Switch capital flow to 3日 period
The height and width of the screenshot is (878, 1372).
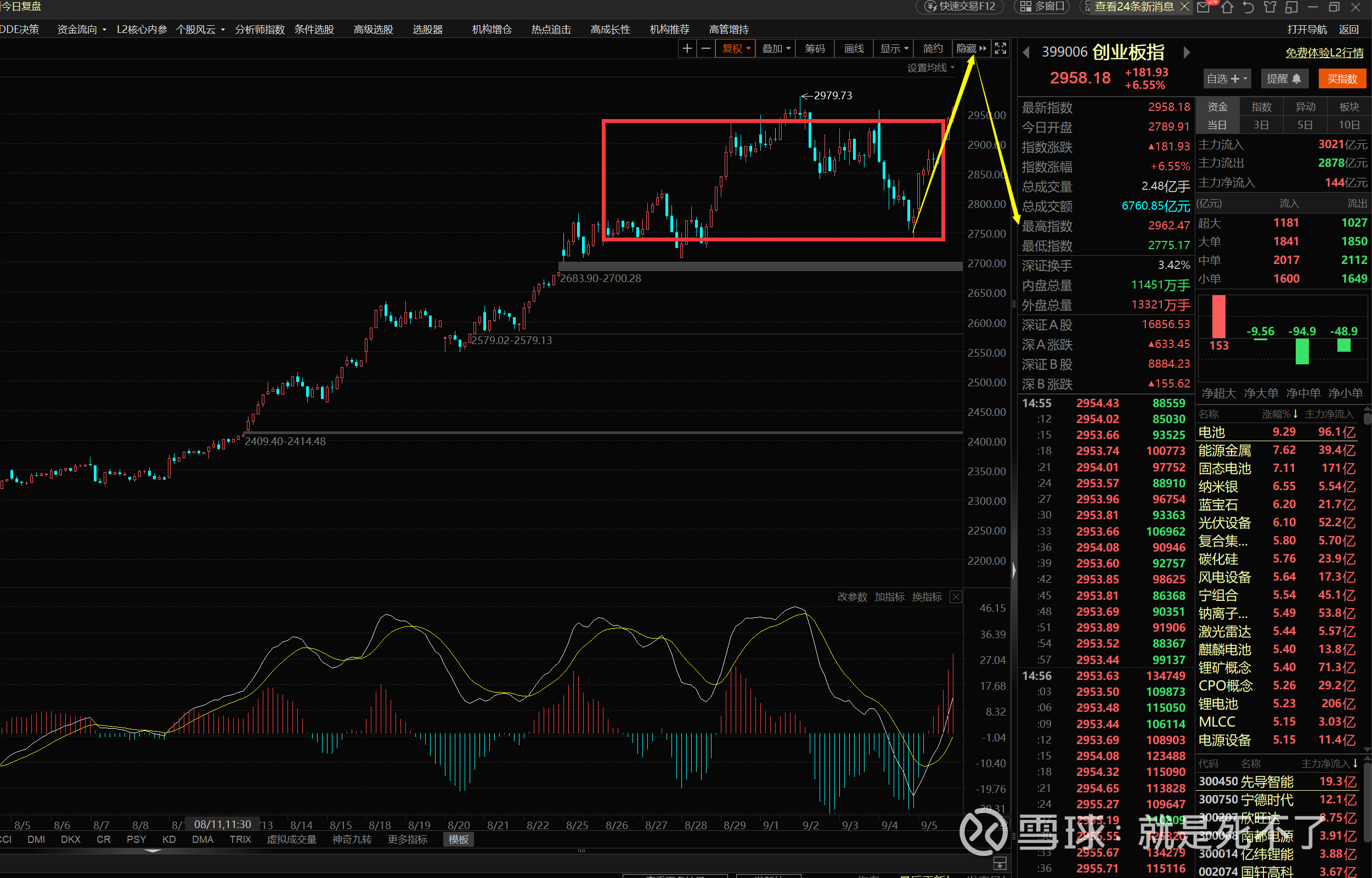(x=1261, y=125)
